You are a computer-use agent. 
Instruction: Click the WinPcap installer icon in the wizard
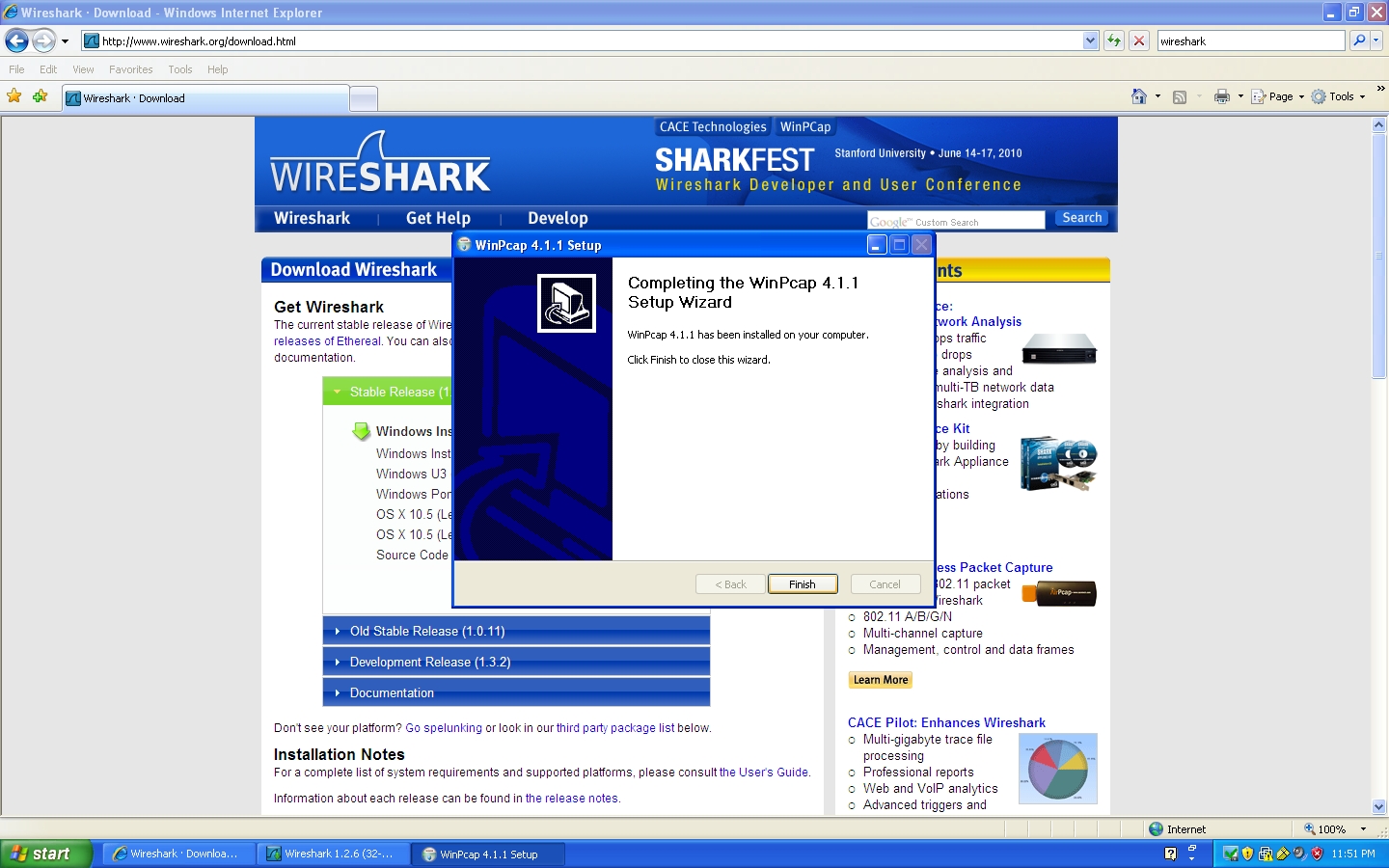(566, 303)
